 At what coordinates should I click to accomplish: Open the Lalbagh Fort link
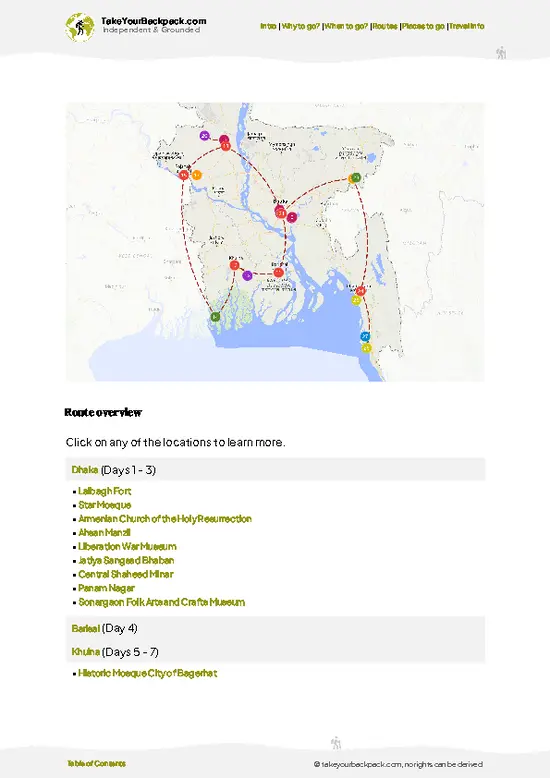tap(105, 491)
